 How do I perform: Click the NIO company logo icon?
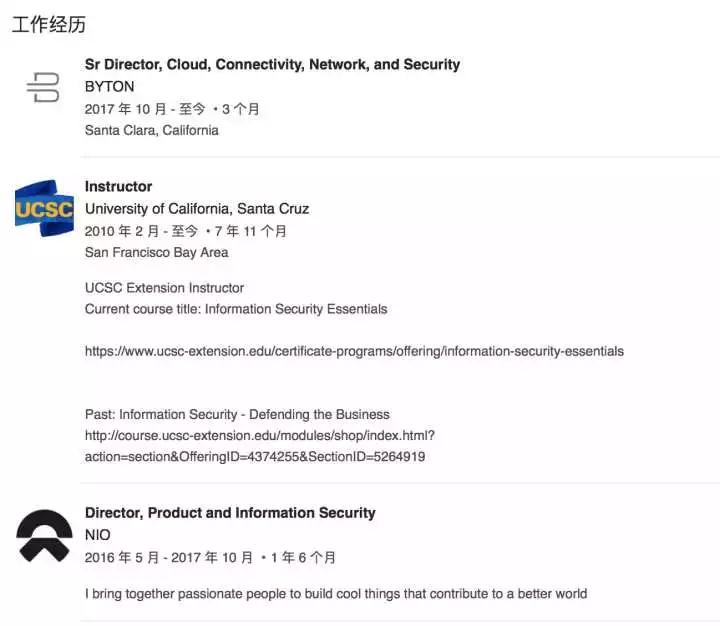coord(45,536)
